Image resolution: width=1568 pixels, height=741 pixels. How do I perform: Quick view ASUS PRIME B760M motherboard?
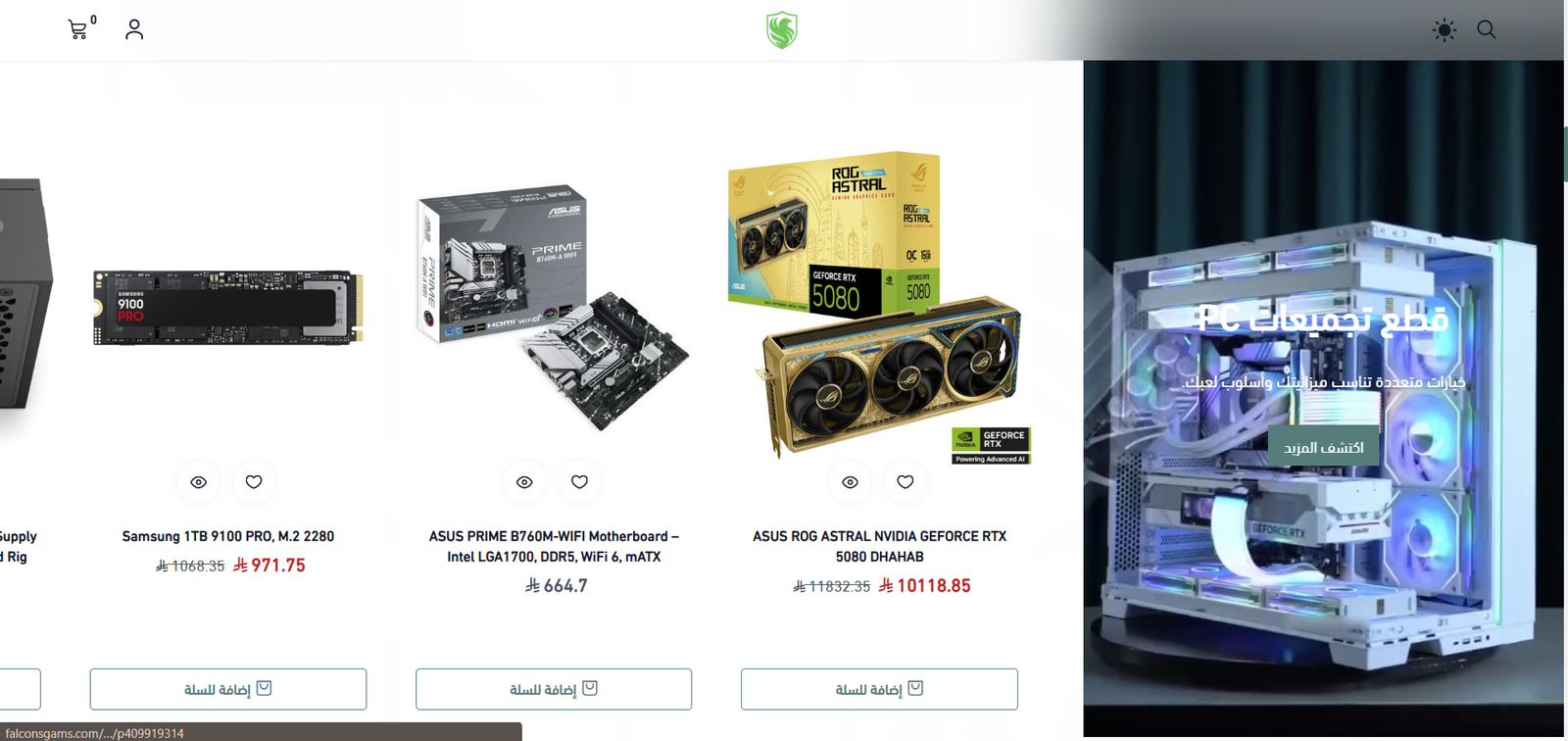[524, 482]
